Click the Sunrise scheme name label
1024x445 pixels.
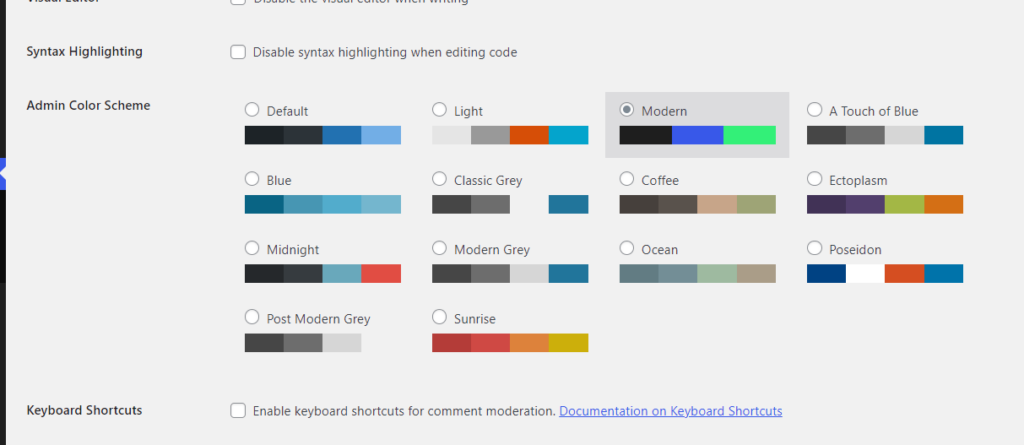coord(475,319)
